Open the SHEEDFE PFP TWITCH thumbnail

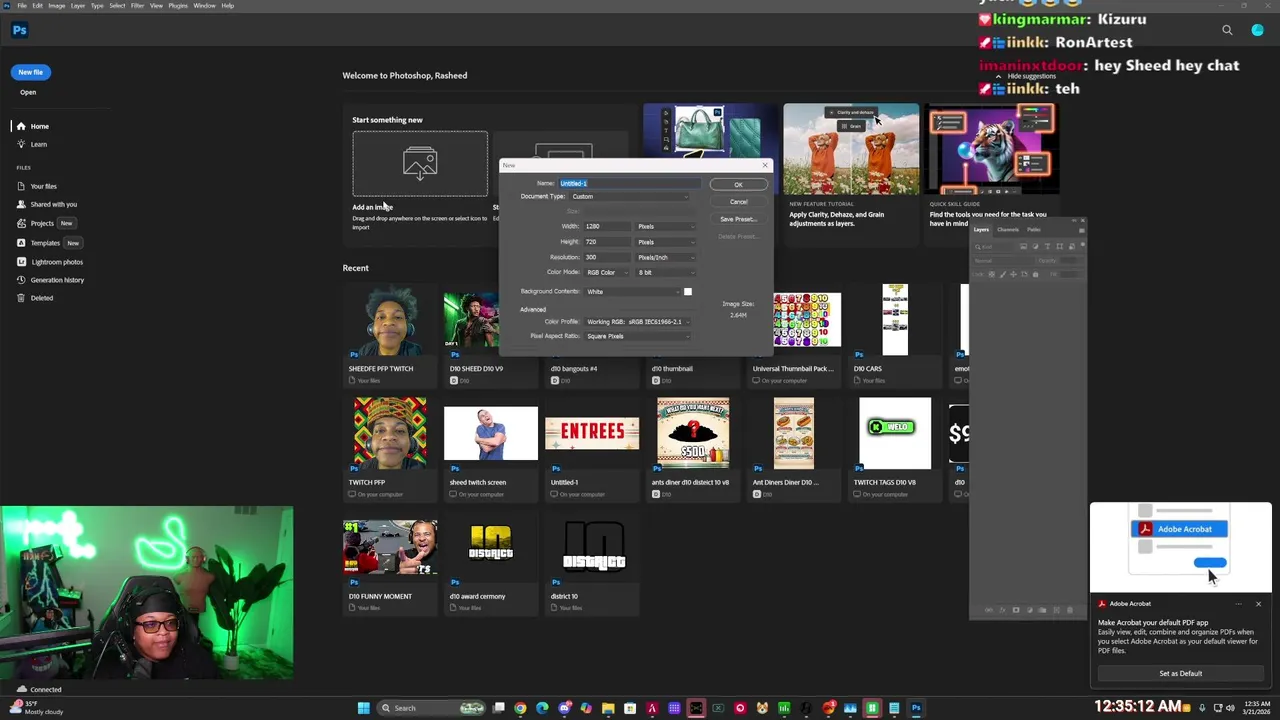(x=390, y=320)
